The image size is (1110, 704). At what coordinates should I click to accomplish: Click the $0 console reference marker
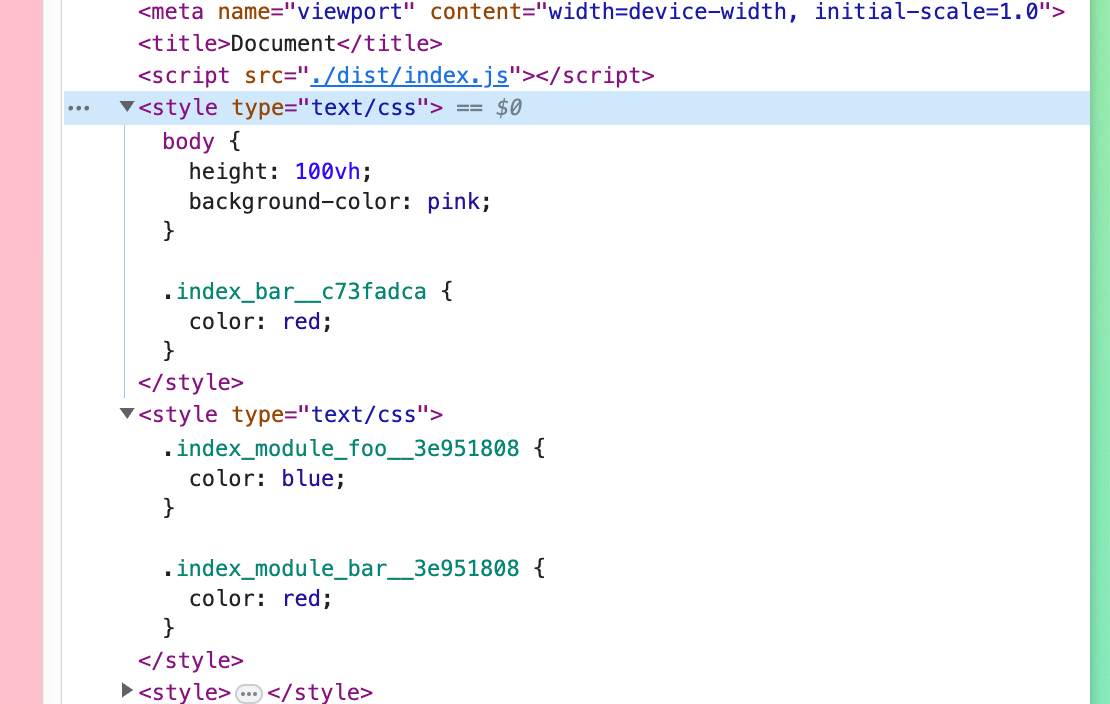pyautogui.click(x=509, y=108)
